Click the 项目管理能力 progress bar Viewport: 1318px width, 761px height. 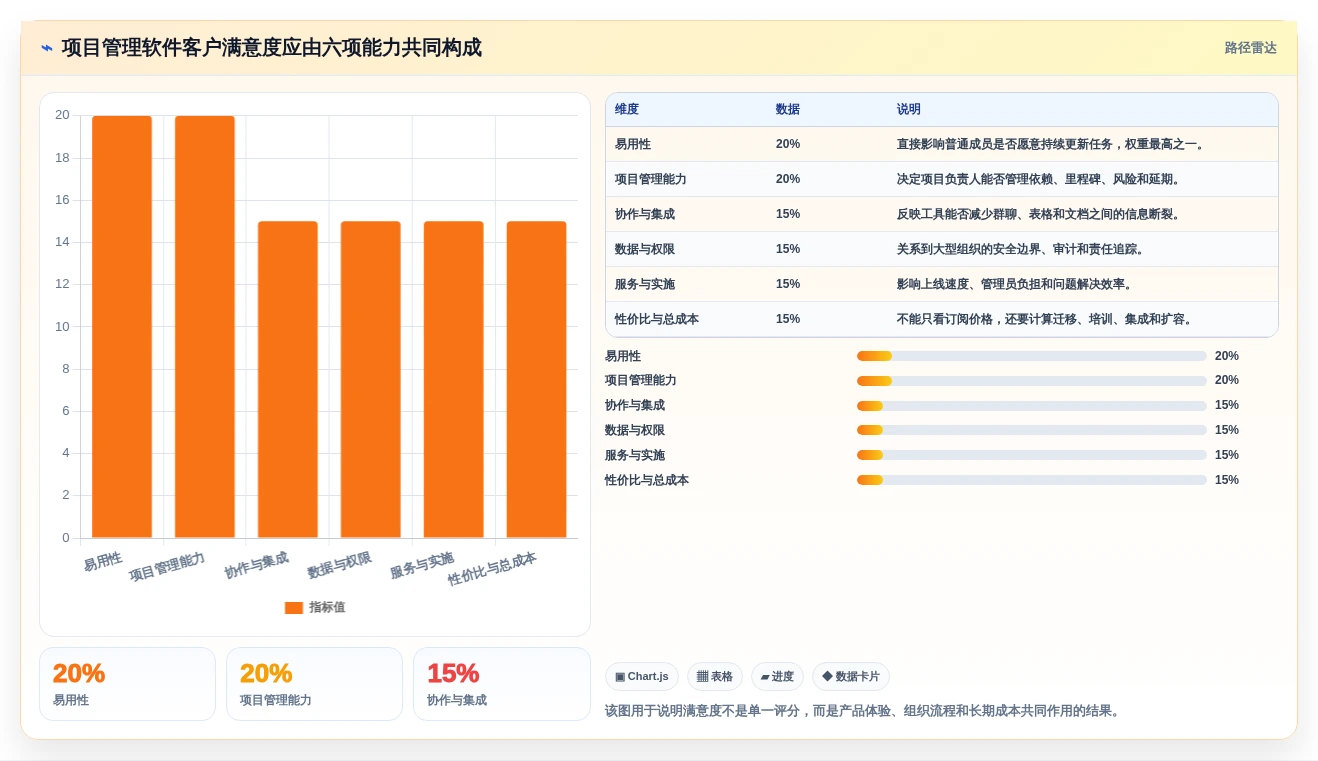pos(1032,381)
